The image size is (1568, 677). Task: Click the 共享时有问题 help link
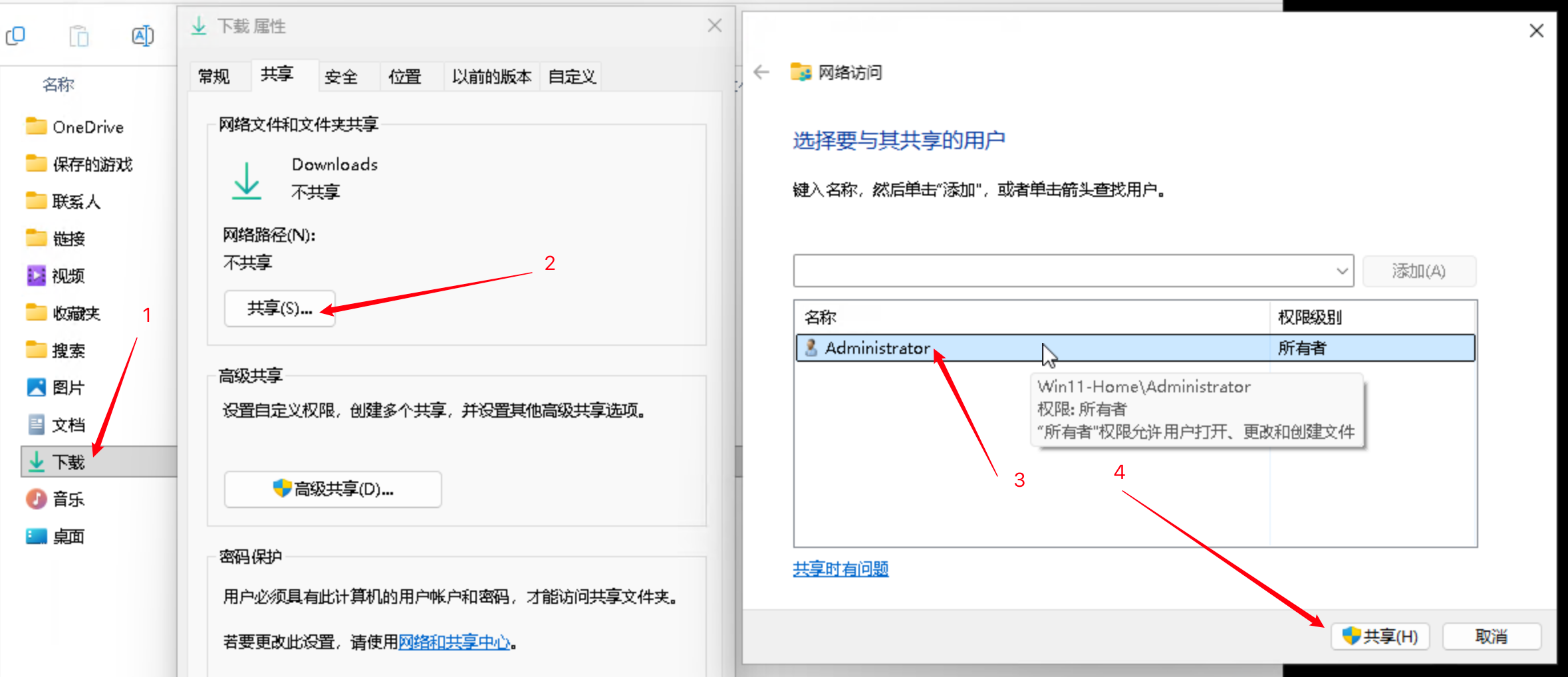point(841,569)
